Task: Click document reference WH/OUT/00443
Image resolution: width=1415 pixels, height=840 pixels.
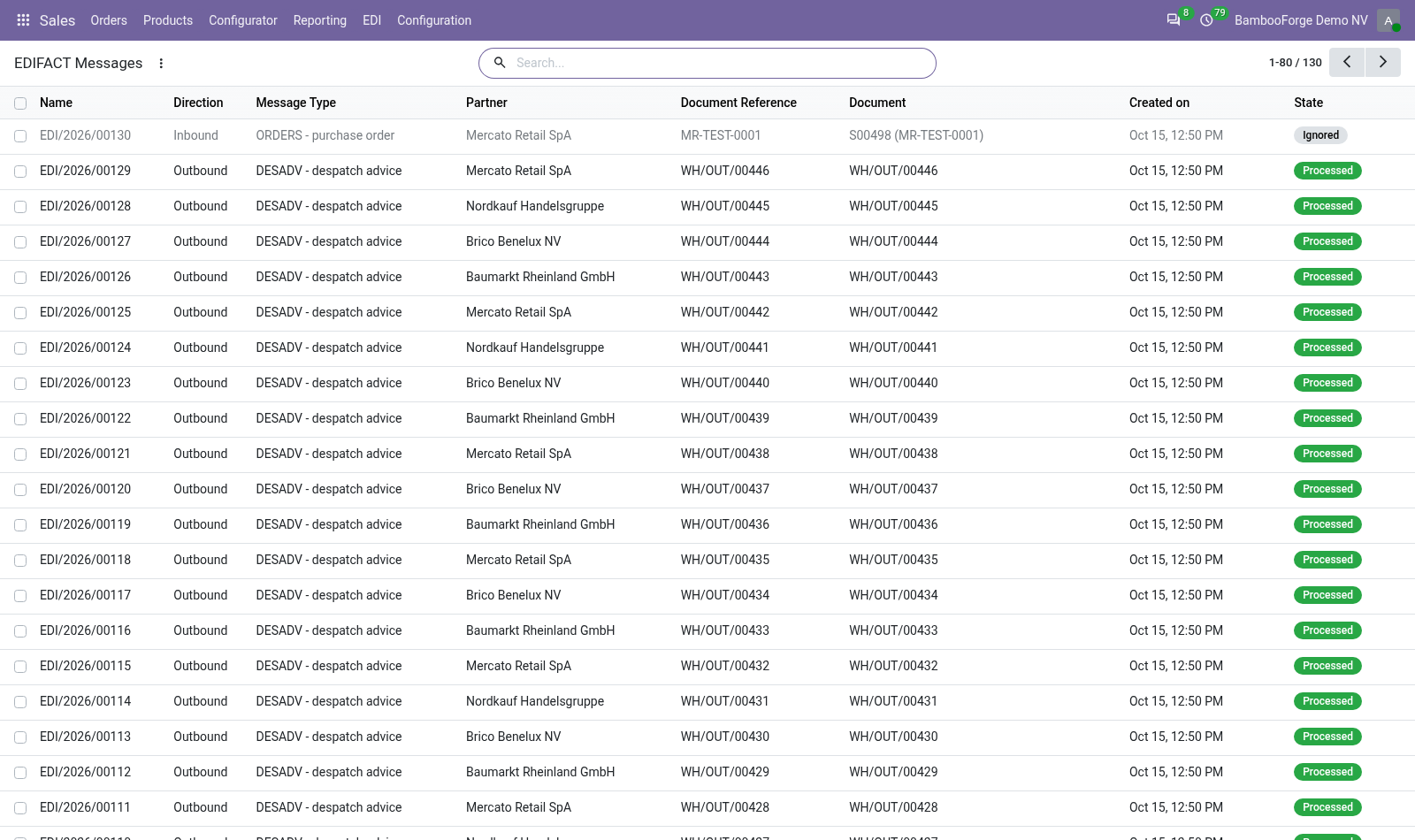Action: pos(725,277)
